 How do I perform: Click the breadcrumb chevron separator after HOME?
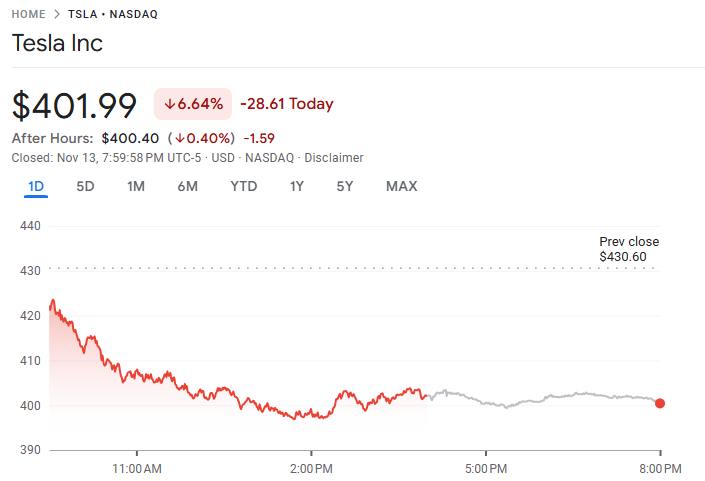pyautogui.click(x=56, y=15)
